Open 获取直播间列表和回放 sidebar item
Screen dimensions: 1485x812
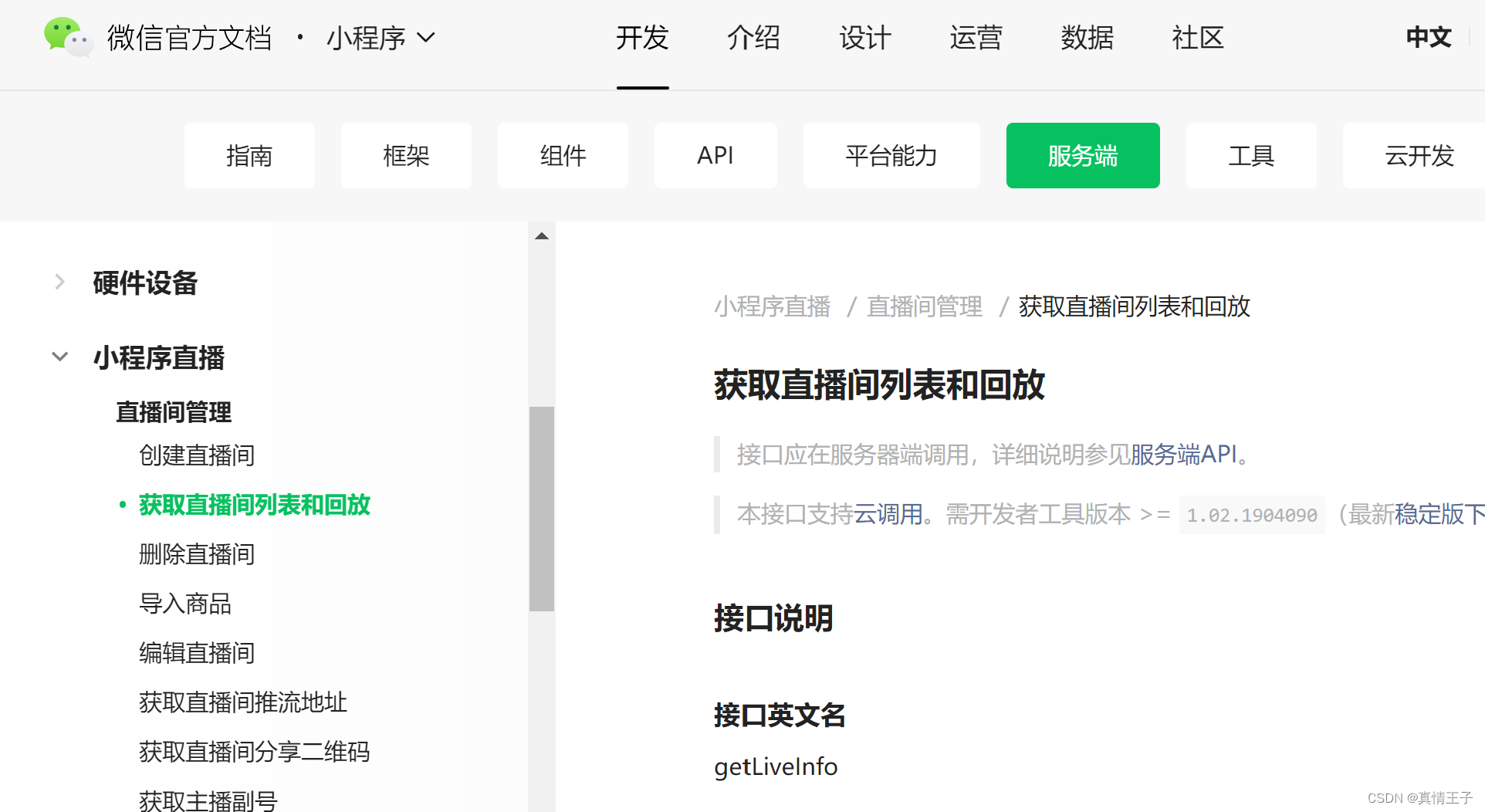tap(255, 504)
